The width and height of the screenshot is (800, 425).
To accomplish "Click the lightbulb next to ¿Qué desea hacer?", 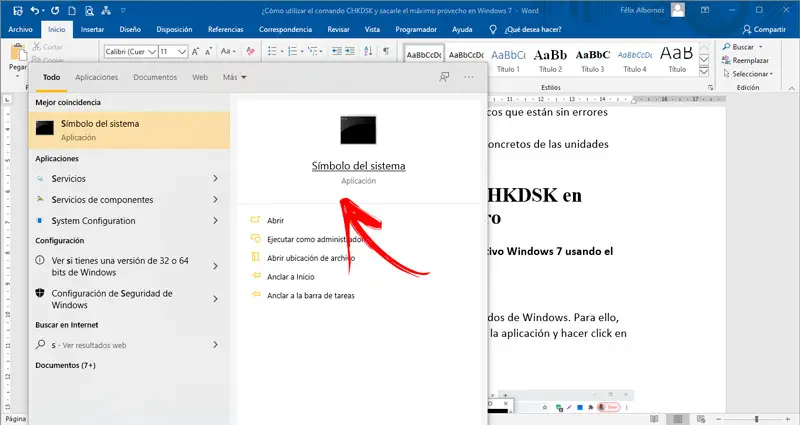I will (x=492, y=30).
